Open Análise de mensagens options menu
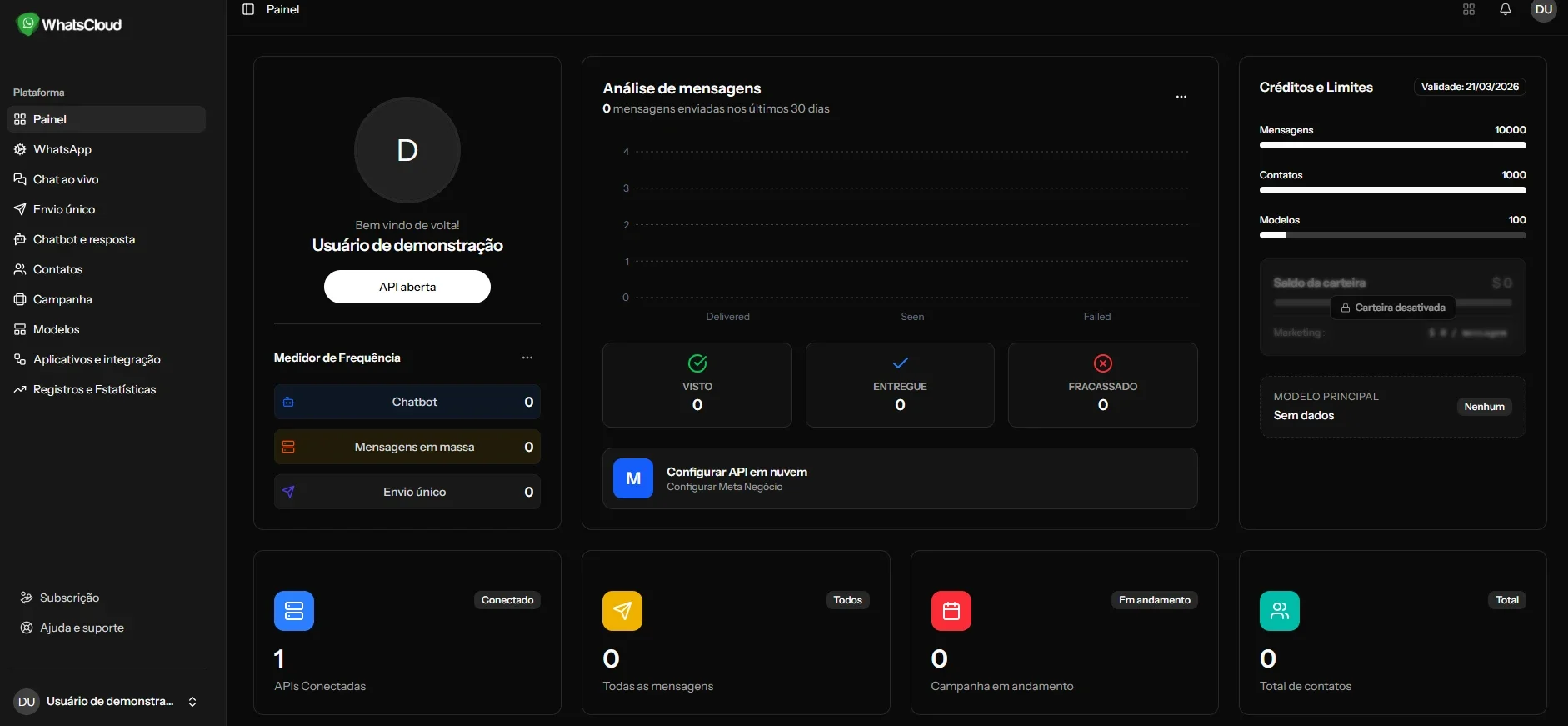 click(1181, 97)
